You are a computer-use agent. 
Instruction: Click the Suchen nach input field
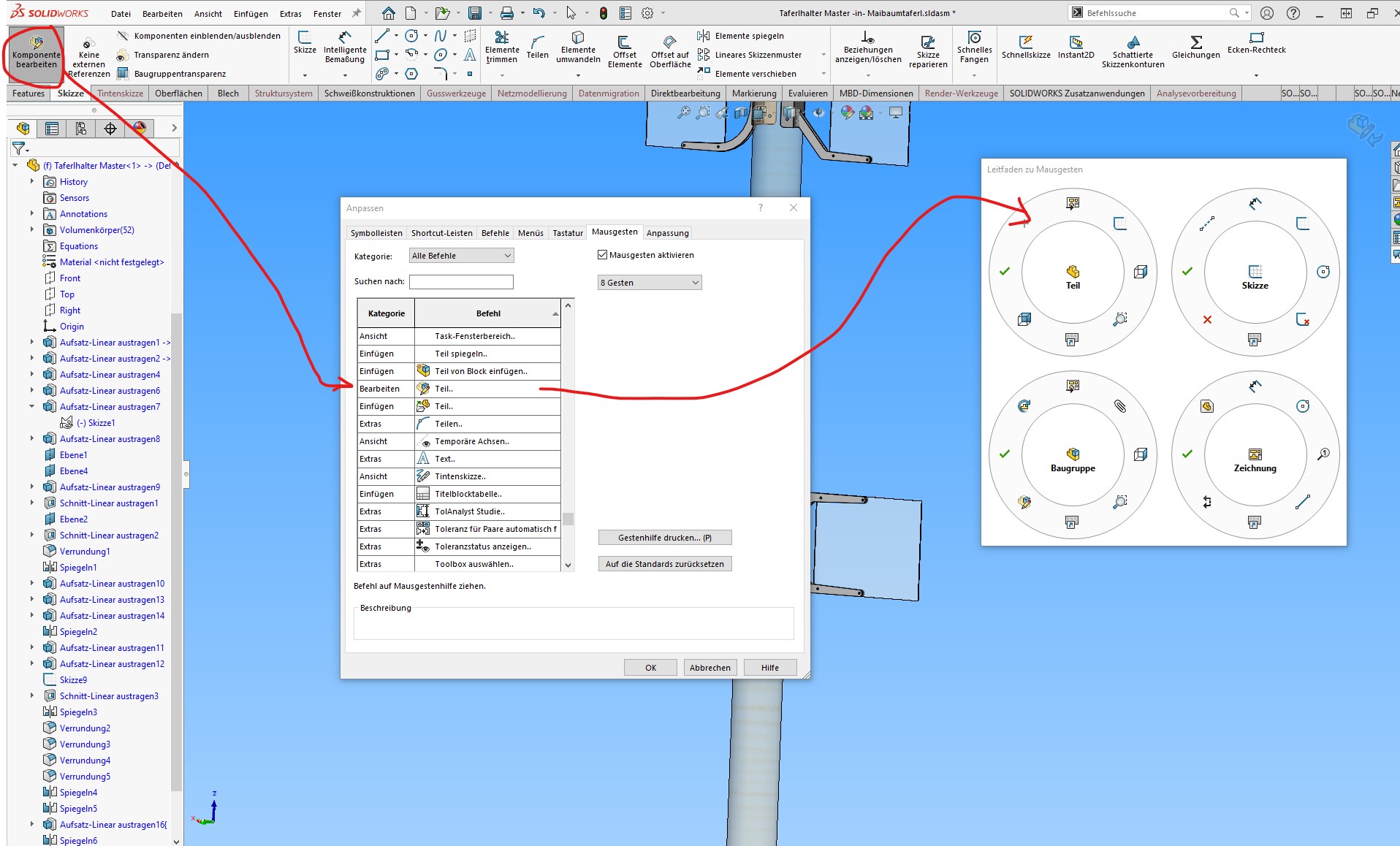(x=461, y=281)
